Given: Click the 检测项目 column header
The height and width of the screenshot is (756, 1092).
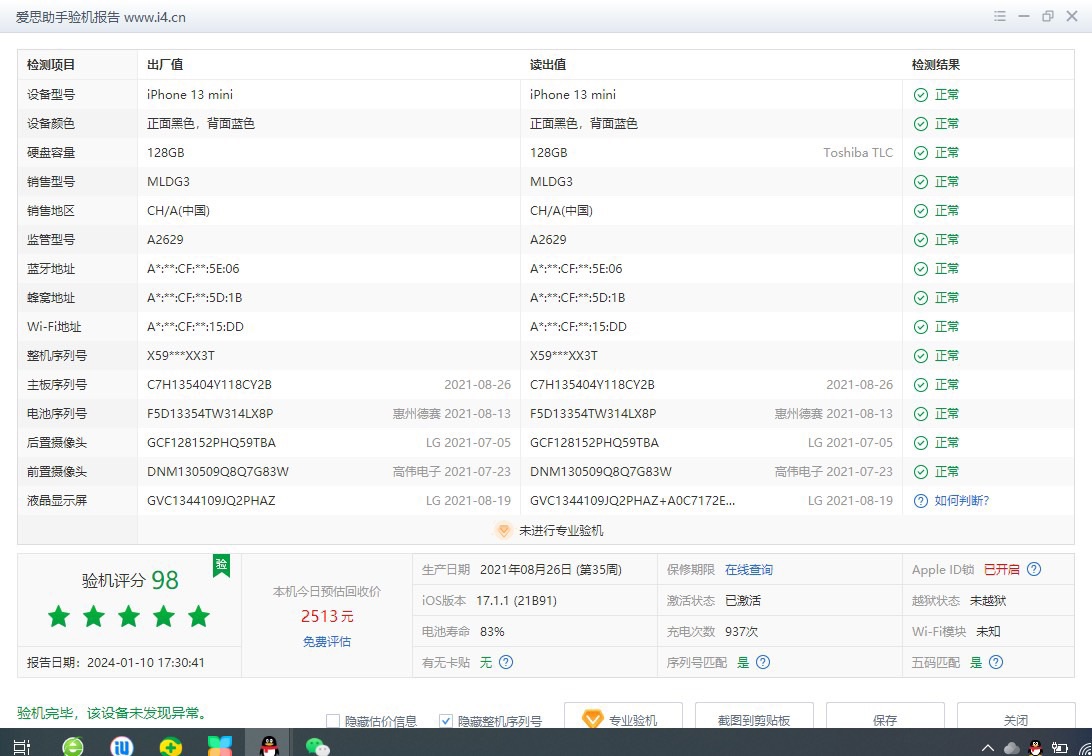Looking at the screenshot, I should pos(51,65).
